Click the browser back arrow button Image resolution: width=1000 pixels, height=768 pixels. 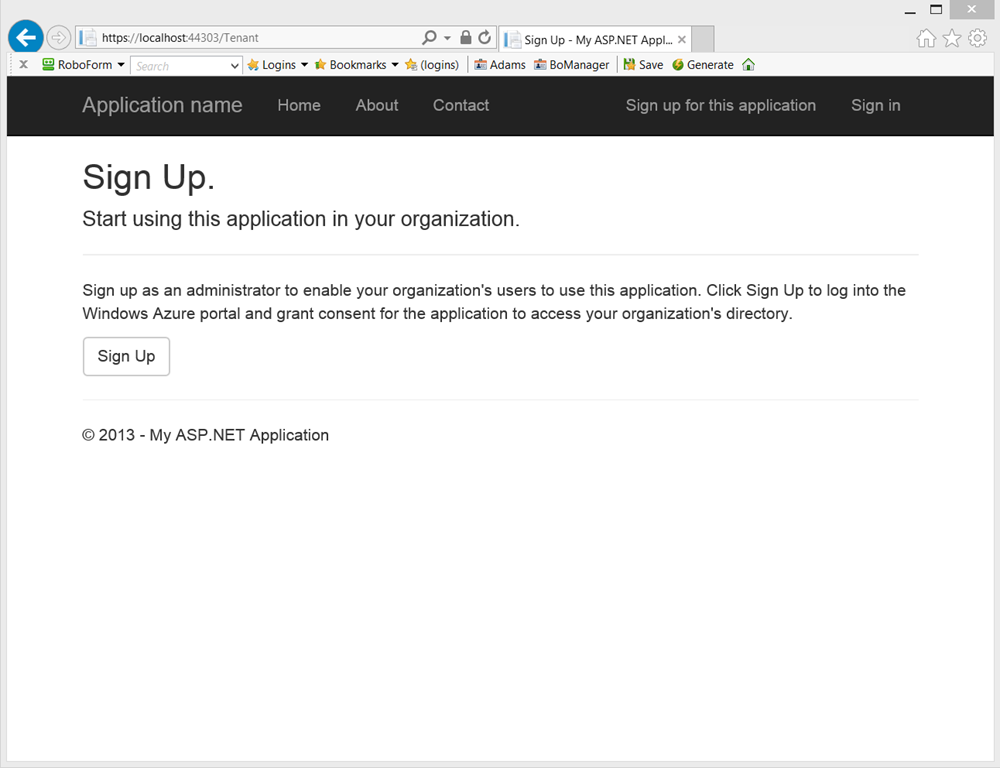26,38
